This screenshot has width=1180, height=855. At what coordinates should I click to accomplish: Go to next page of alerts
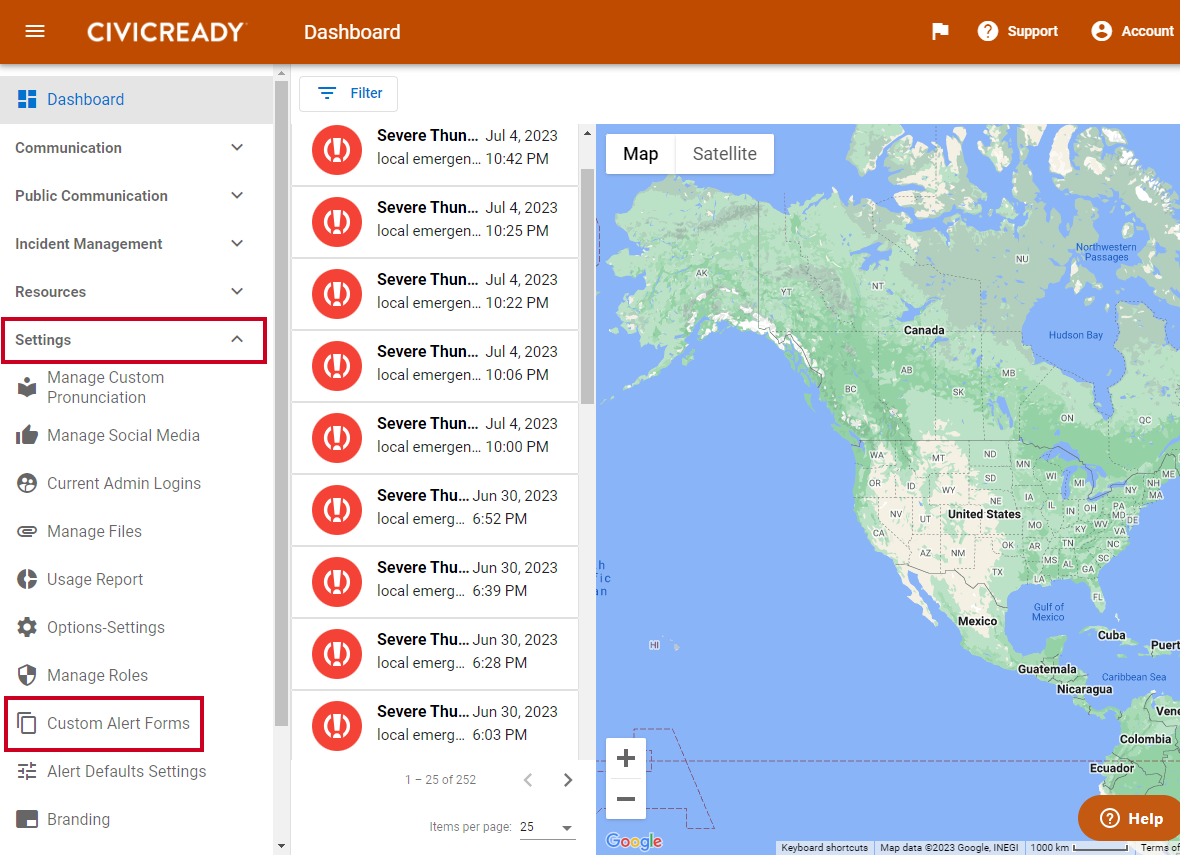point(568,780)
